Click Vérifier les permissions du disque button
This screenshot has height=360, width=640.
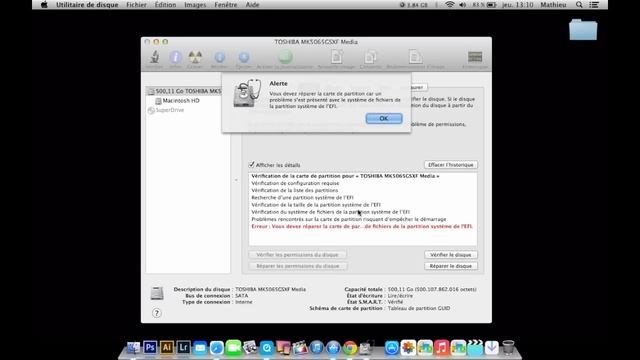click(298, 255)
